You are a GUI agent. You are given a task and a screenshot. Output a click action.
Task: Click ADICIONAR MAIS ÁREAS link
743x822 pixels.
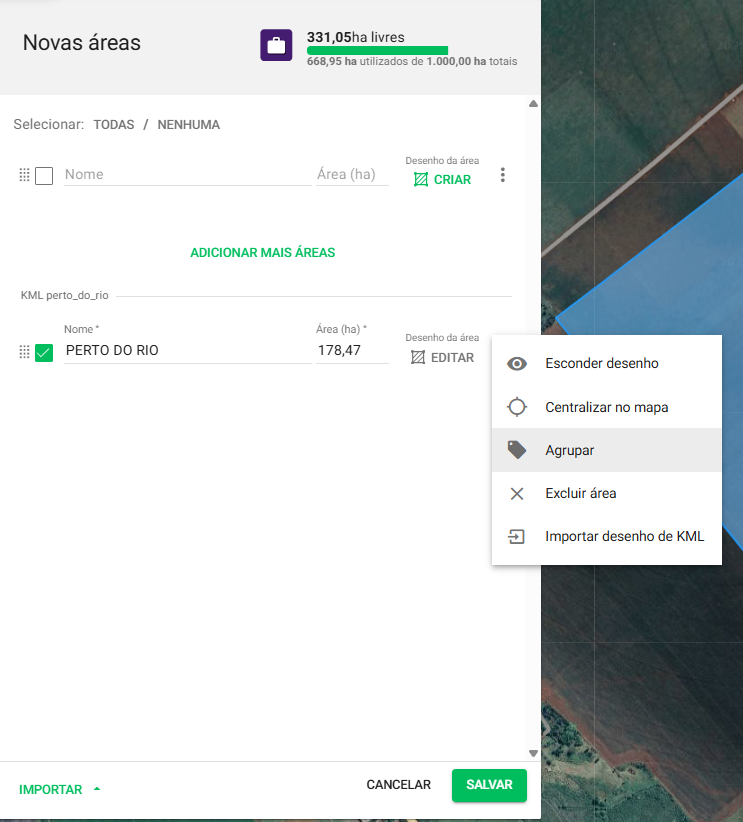point(262,253)
